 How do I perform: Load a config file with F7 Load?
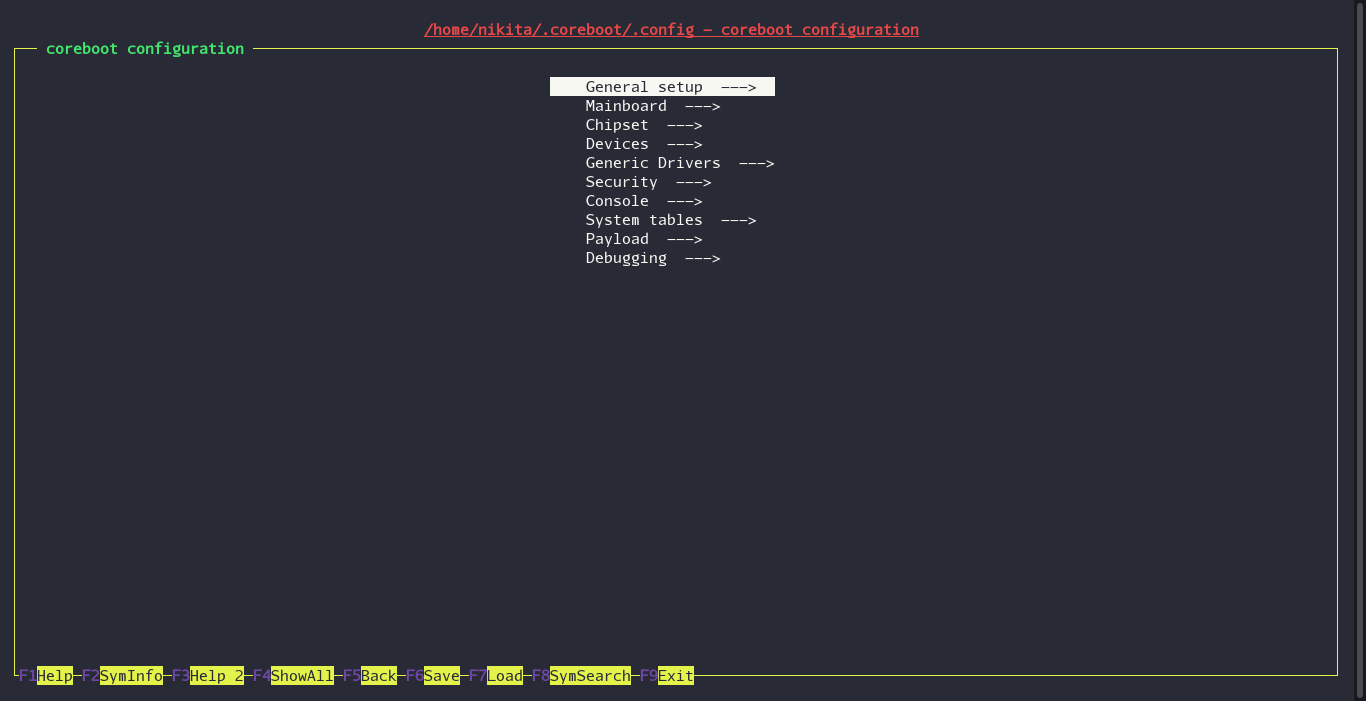tap(505, 675)
